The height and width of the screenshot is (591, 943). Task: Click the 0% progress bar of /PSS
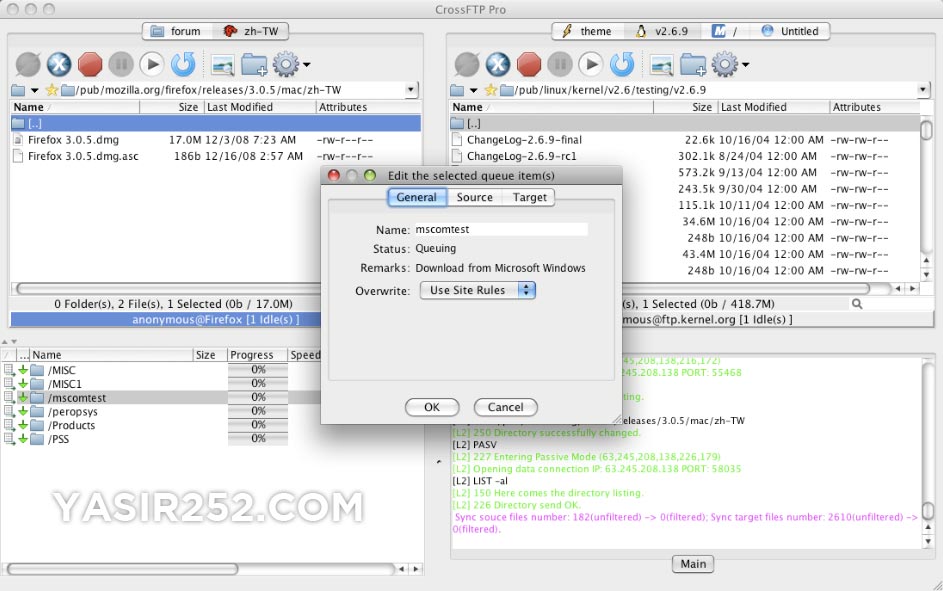click(258, 439)
